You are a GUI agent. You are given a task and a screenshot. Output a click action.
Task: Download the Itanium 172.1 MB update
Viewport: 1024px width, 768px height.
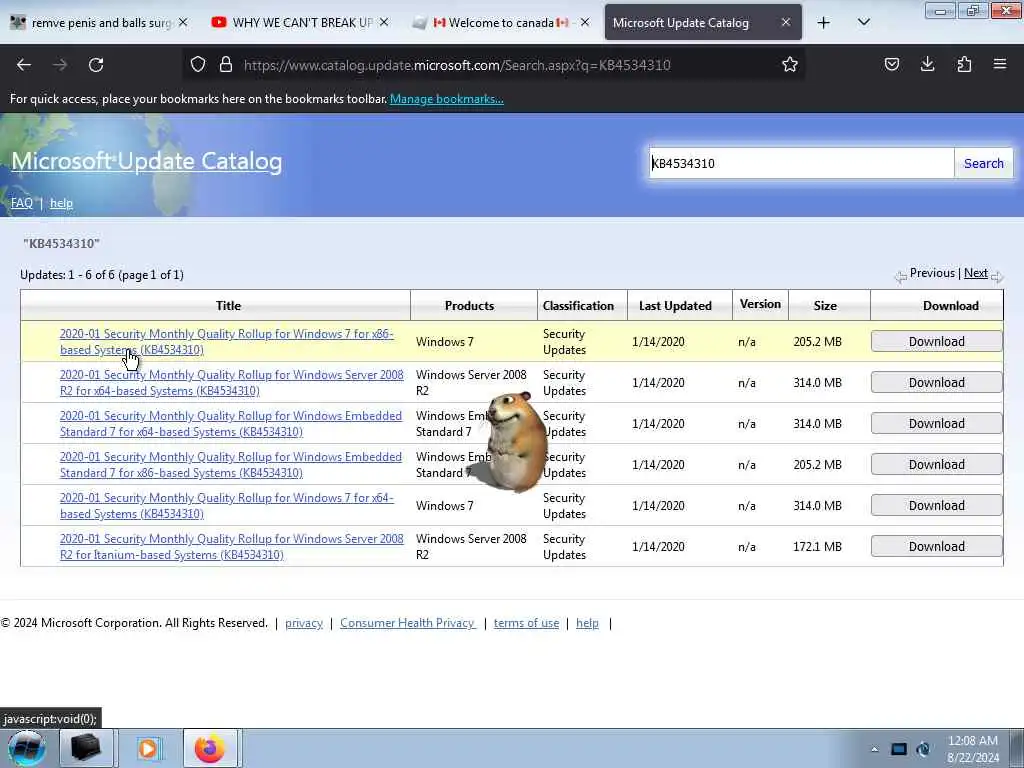[936, 547]
